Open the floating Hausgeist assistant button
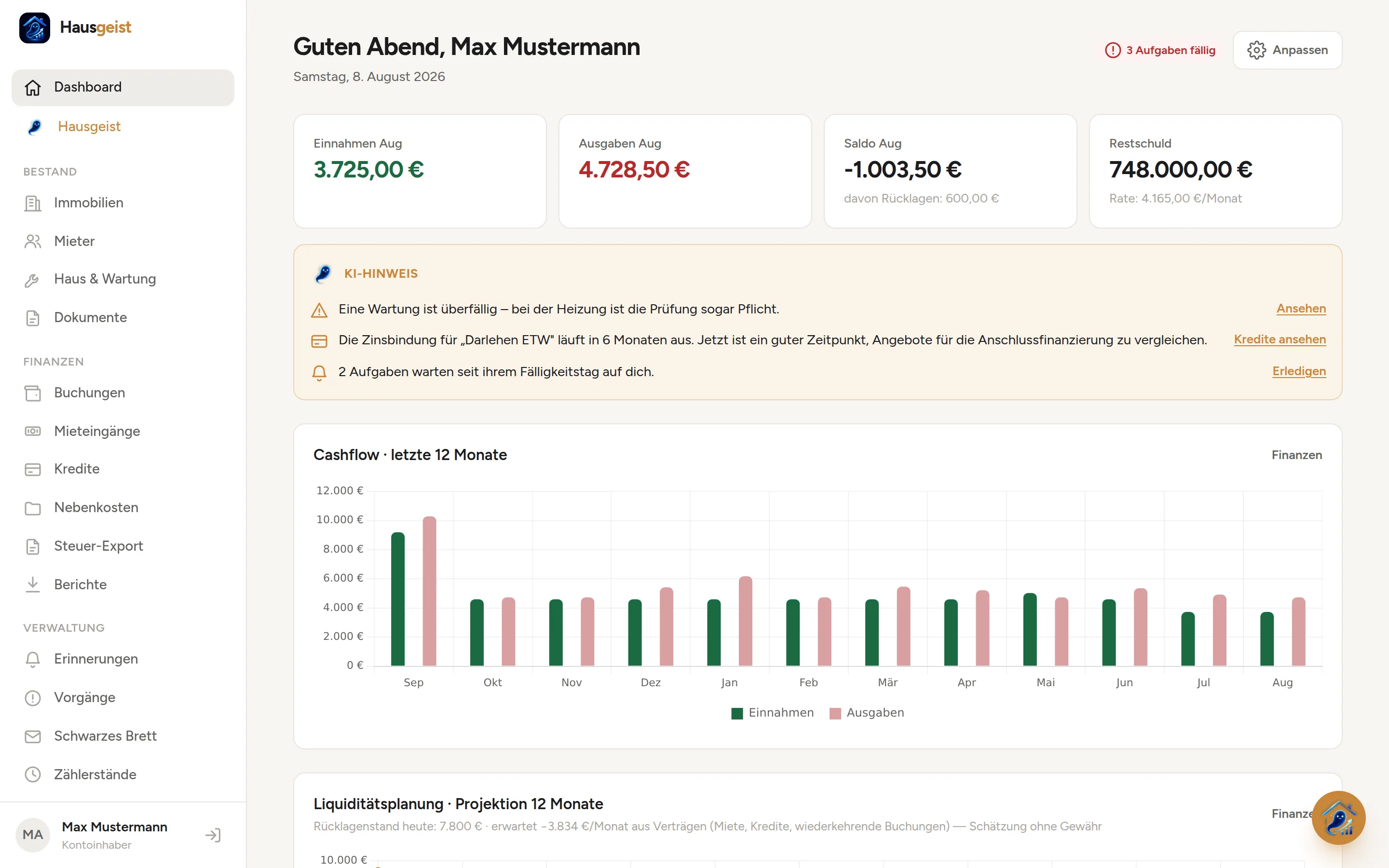Screen dimensions: 1389x868 pos(1338,817)
